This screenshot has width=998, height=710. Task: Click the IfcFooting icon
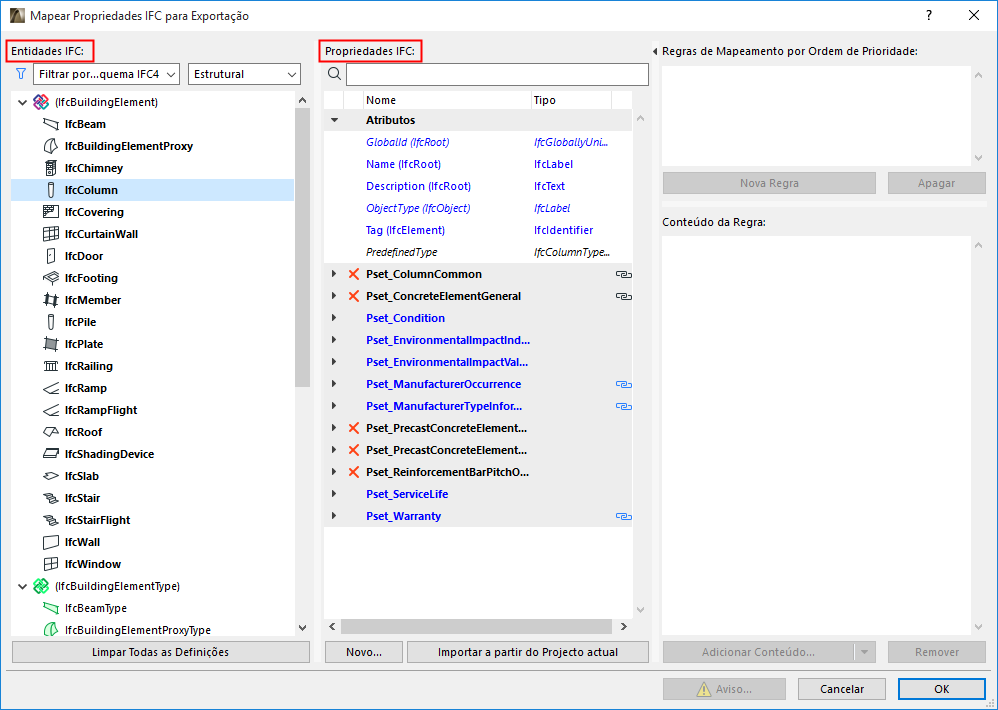pyautogui.click(x=50, y=278)
